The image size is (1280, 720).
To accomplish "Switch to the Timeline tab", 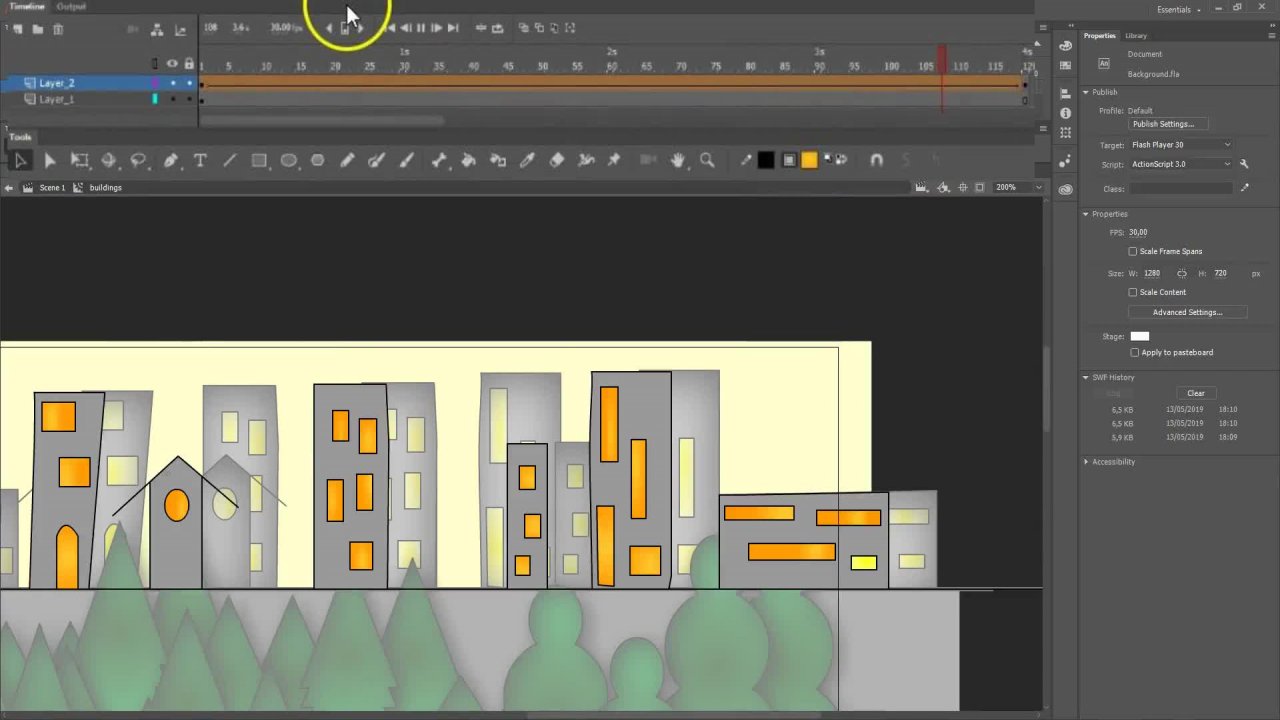I will tap(27, 7).
